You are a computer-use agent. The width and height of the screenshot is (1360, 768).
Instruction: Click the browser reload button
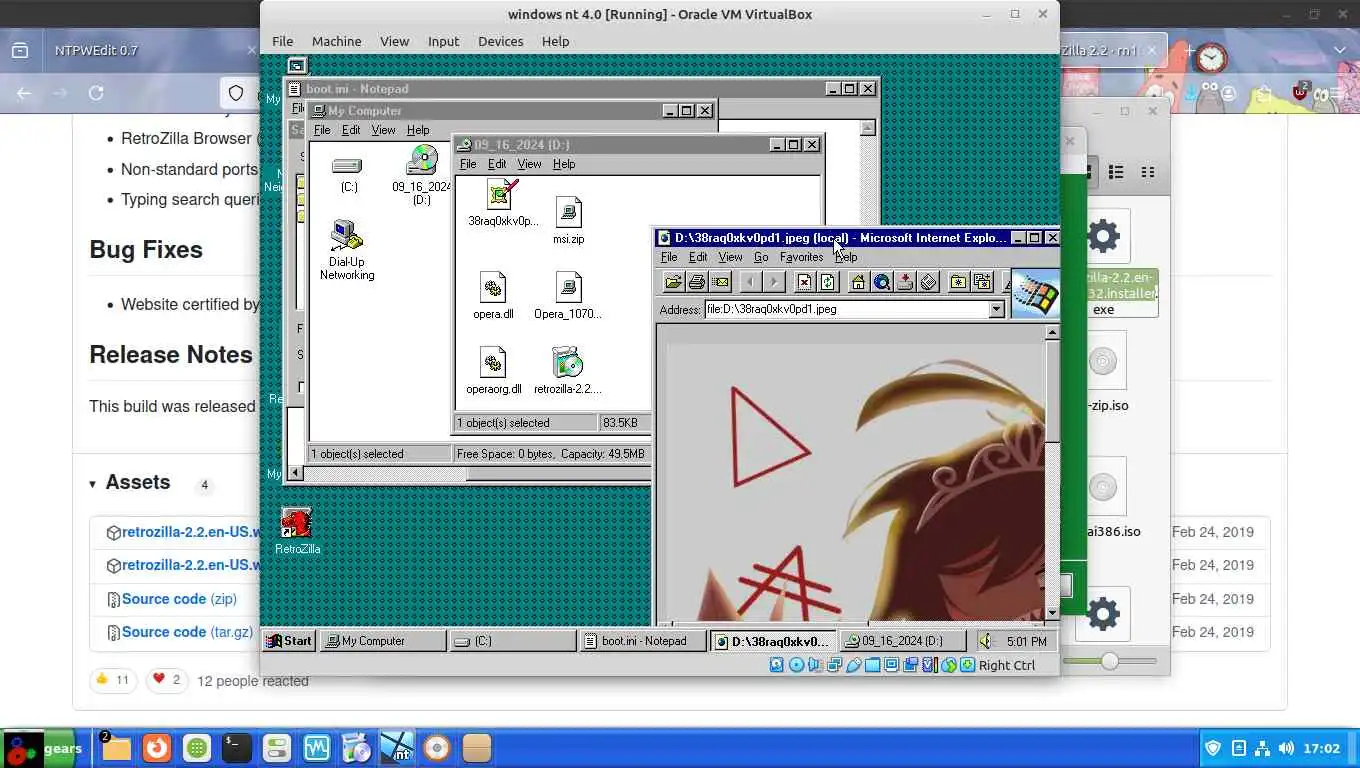coord(96,93)
